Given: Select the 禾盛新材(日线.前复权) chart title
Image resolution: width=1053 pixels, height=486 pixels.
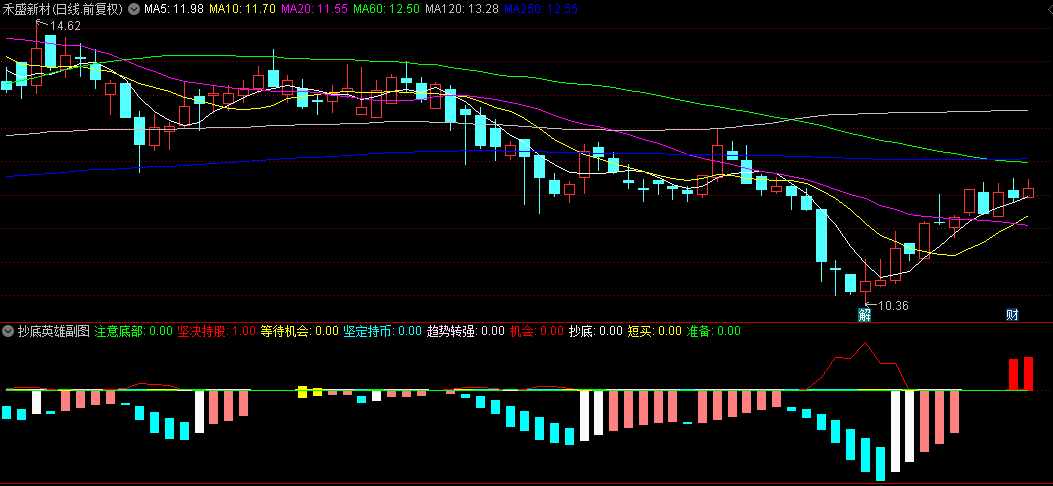Looking at the screenshot, I should 62,9.
